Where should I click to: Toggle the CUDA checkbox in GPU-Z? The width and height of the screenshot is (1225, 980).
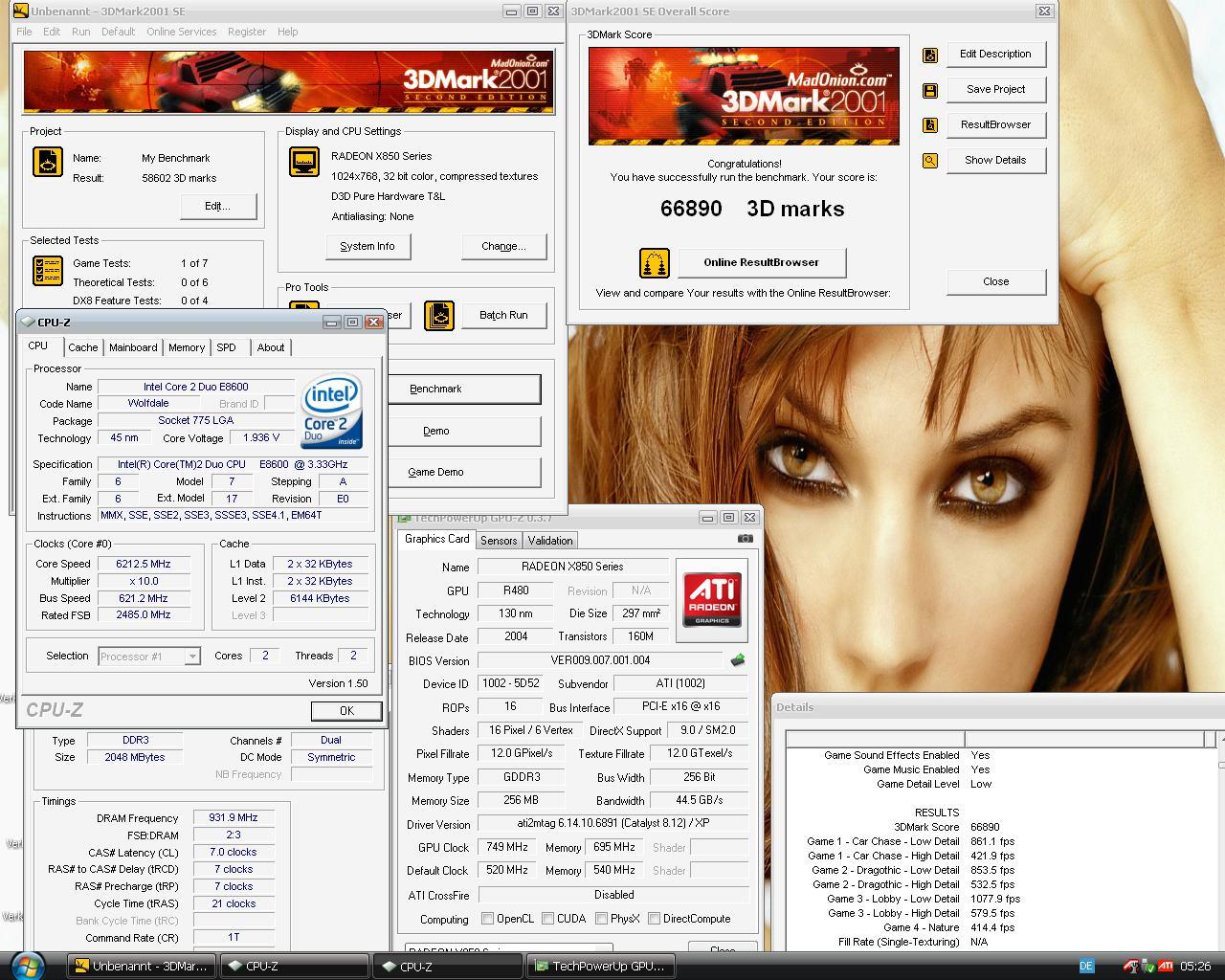tap(548, 919)
